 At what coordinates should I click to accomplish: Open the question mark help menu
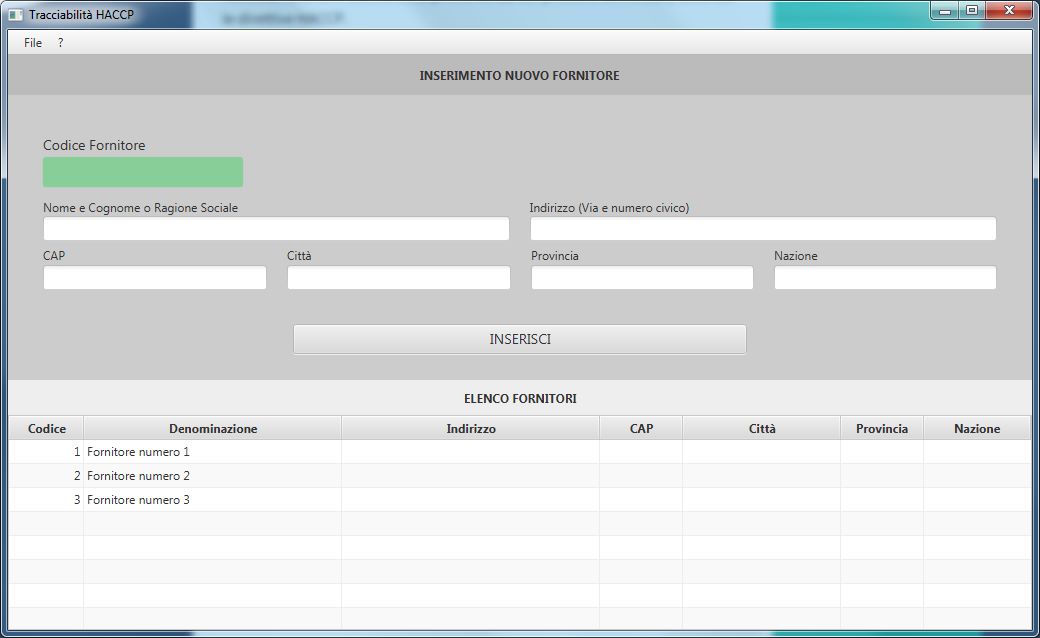click(60, 43)
